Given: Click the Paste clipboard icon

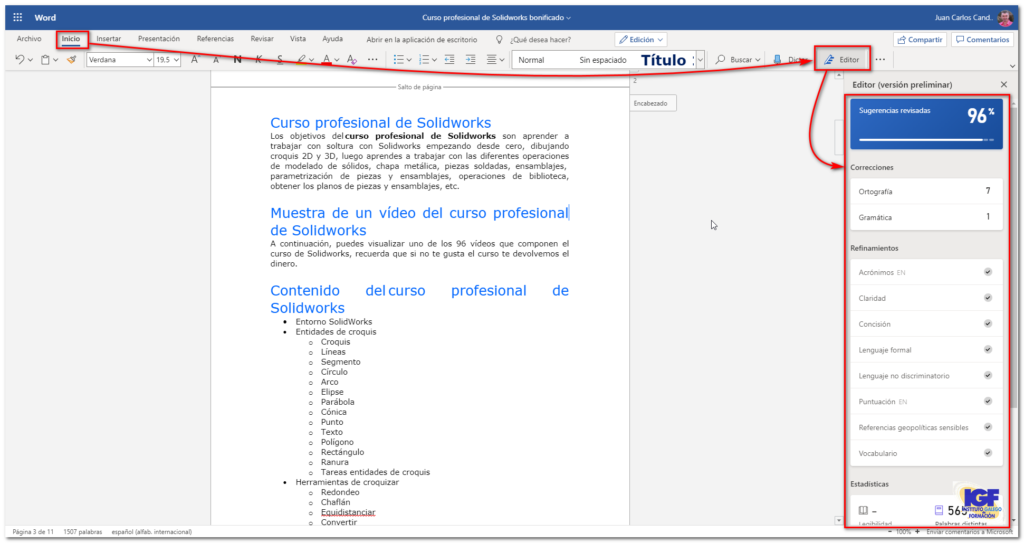Looking at the screenshot, I should tap(45, 60).
